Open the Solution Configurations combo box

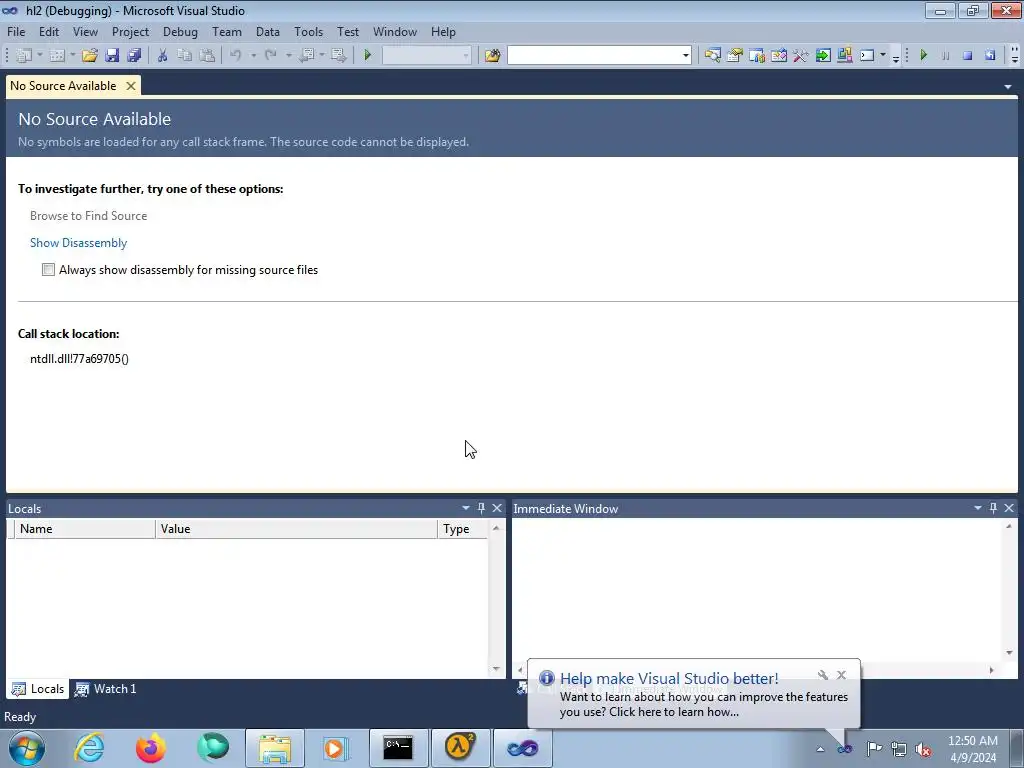click(x=426, y=56)
